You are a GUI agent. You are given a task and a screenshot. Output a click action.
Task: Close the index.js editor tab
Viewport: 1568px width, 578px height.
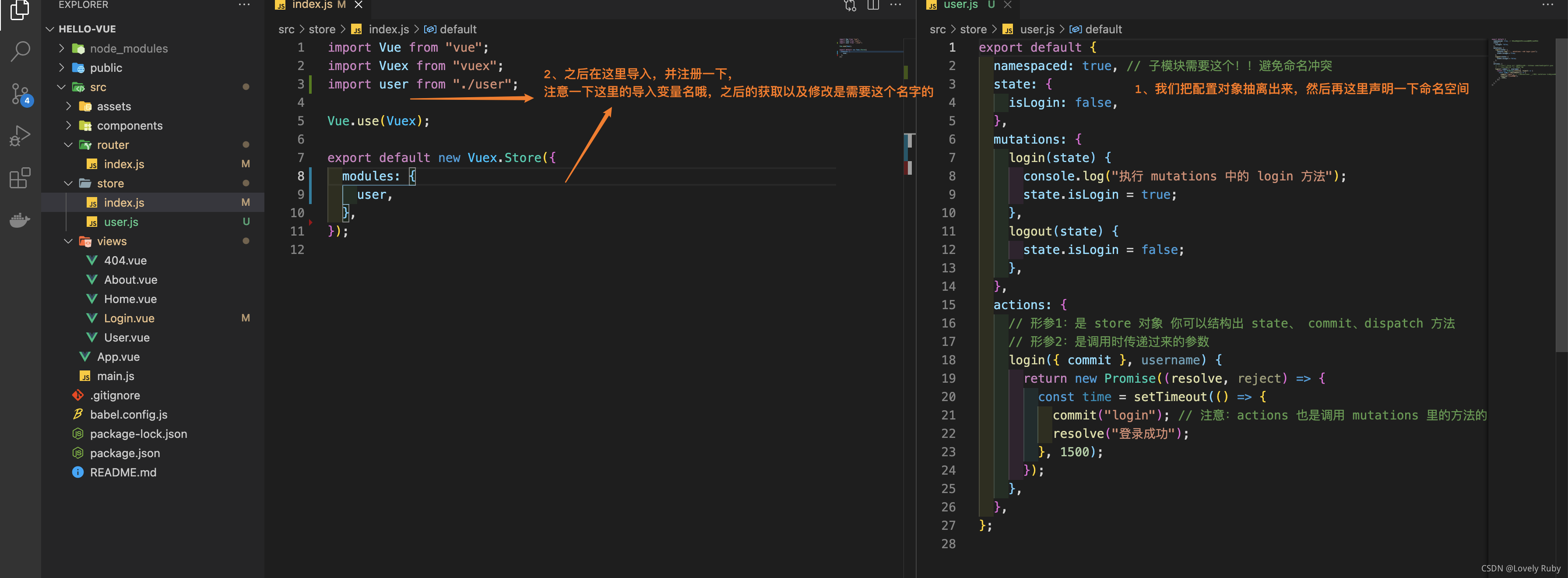pos(359,5)
